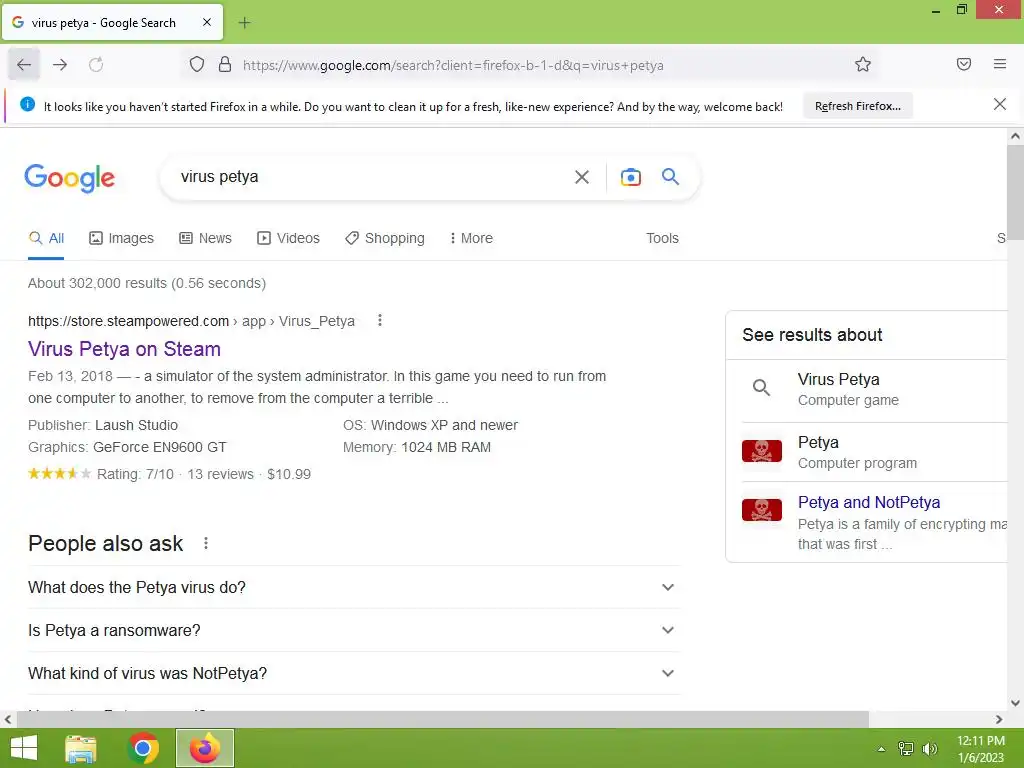Select Virus Petya Computer game result
This screenshot has height=768, width=1024.
pyautogui.click(x=866, y=389)
